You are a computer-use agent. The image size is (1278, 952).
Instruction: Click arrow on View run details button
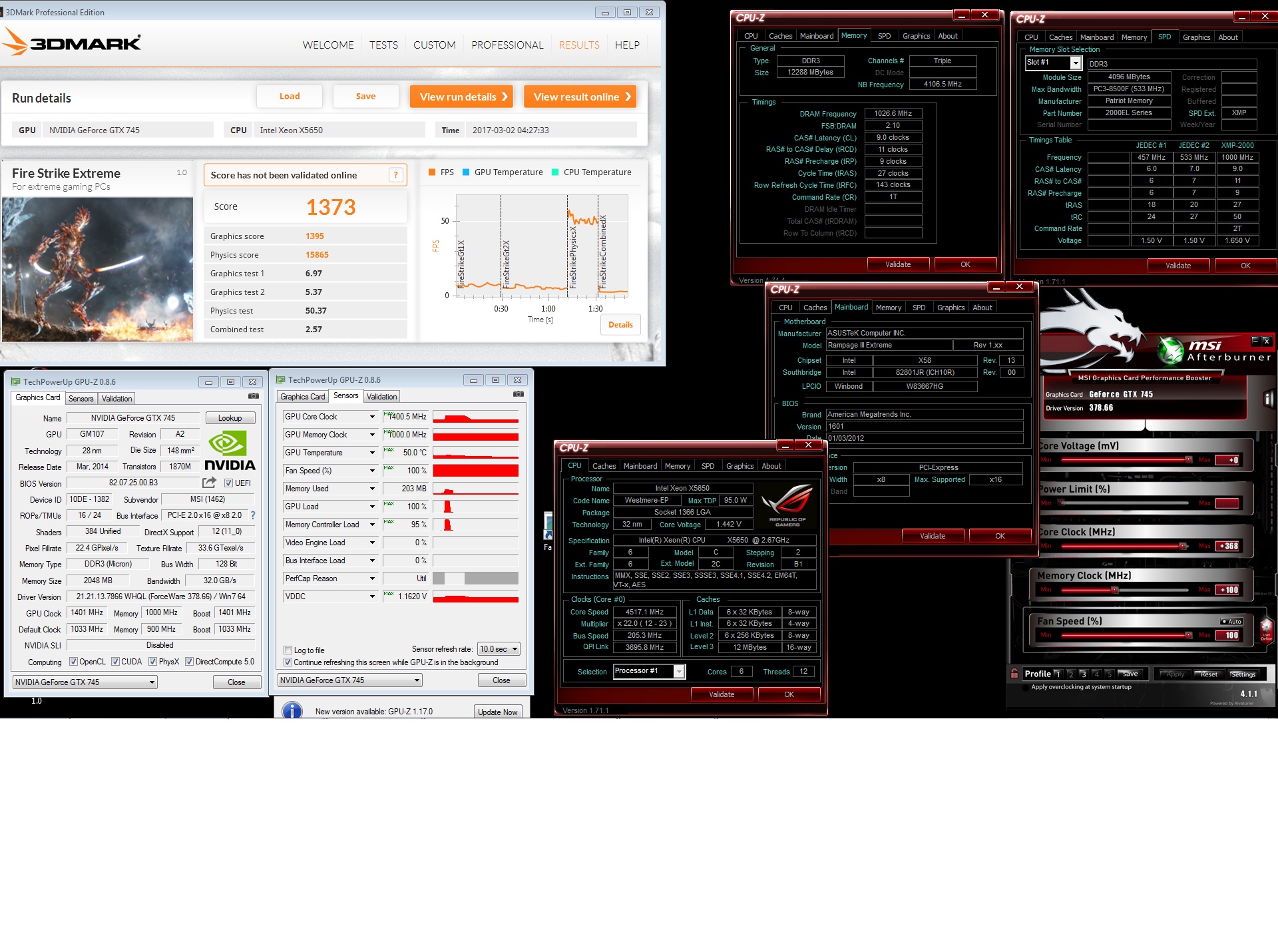tap(505, 97)
